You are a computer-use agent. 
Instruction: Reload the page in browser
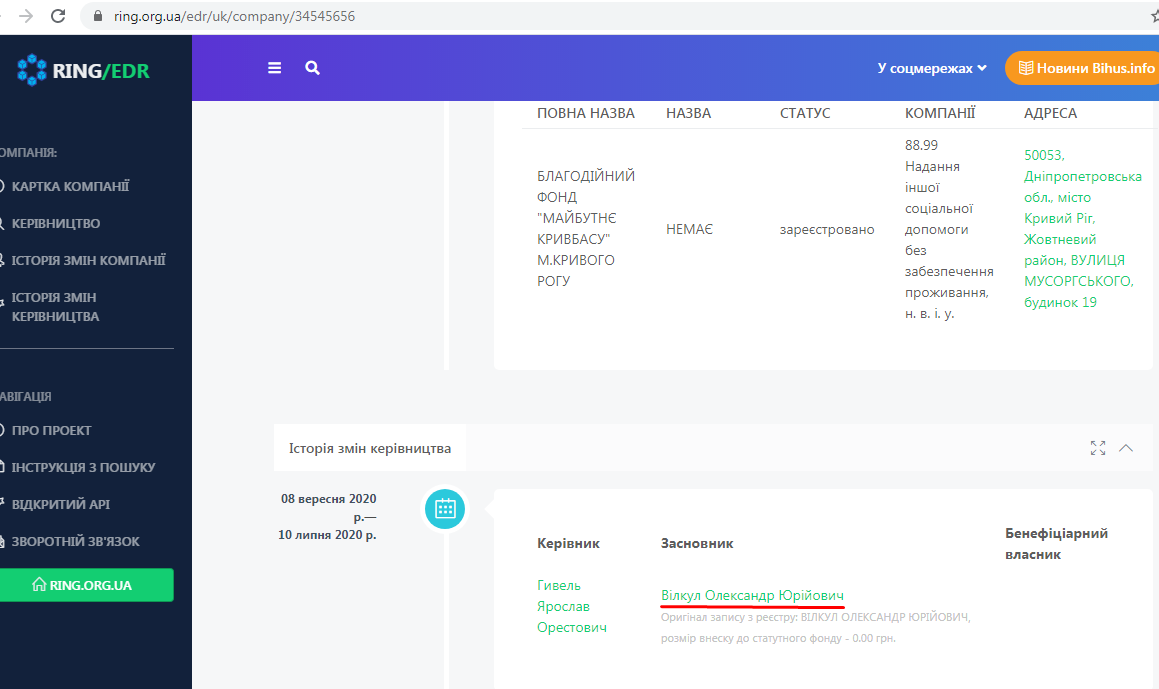(x=58, y=16)
